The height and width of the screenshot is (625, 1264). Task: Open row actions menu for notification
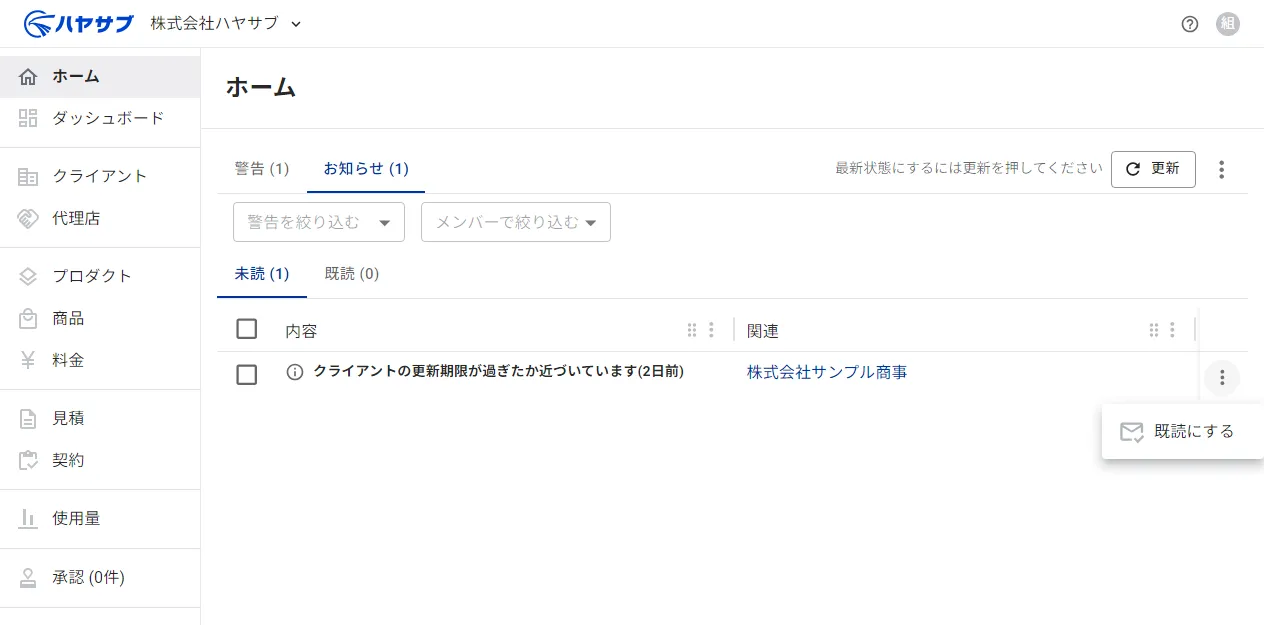[1222, 378]
